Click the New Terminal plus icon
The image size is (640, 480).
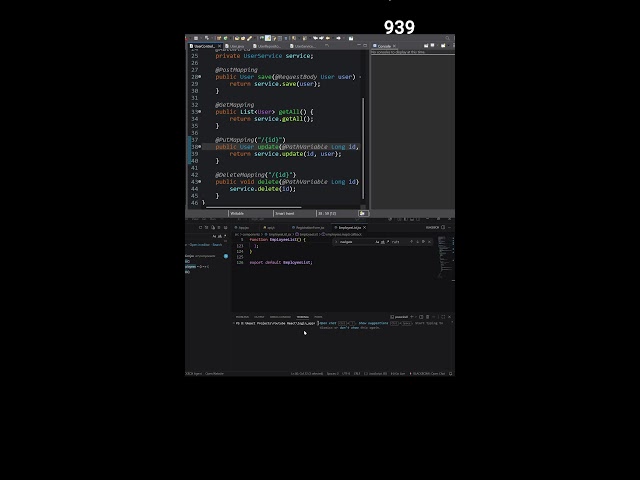[x=412, y=317]
